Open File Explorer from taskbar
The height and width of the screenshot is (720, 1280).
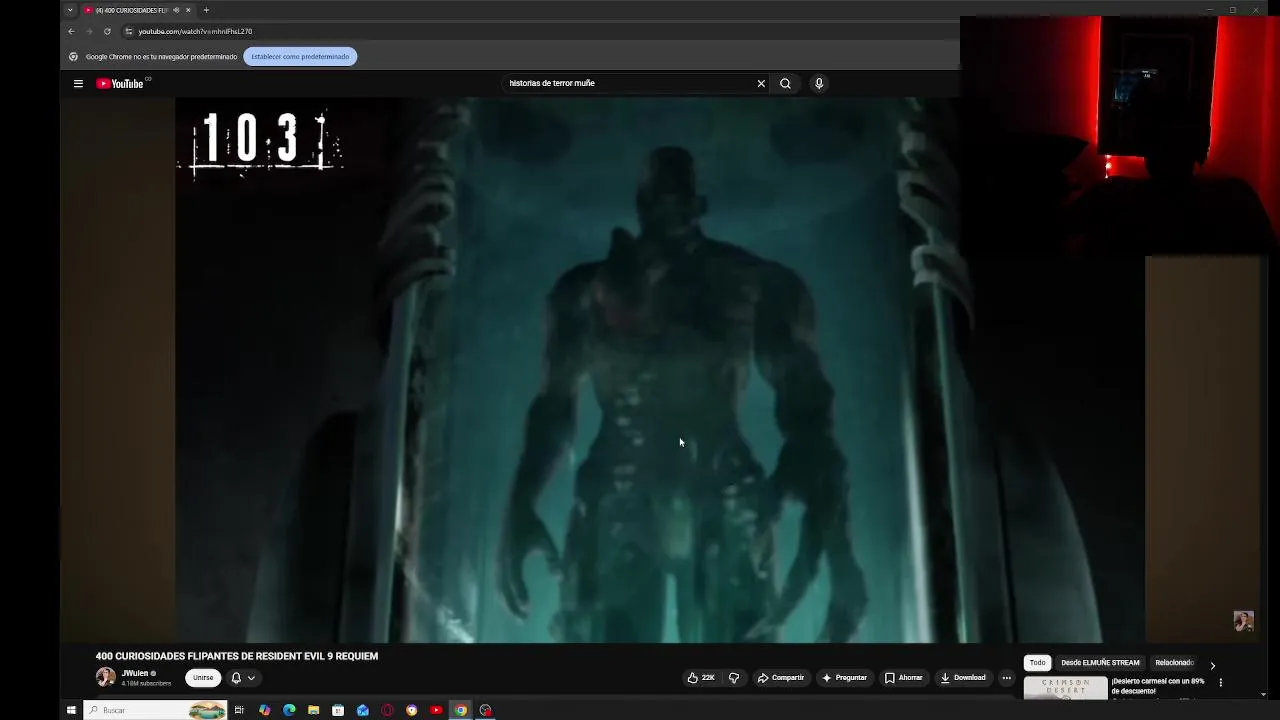(x=313, y=710)
